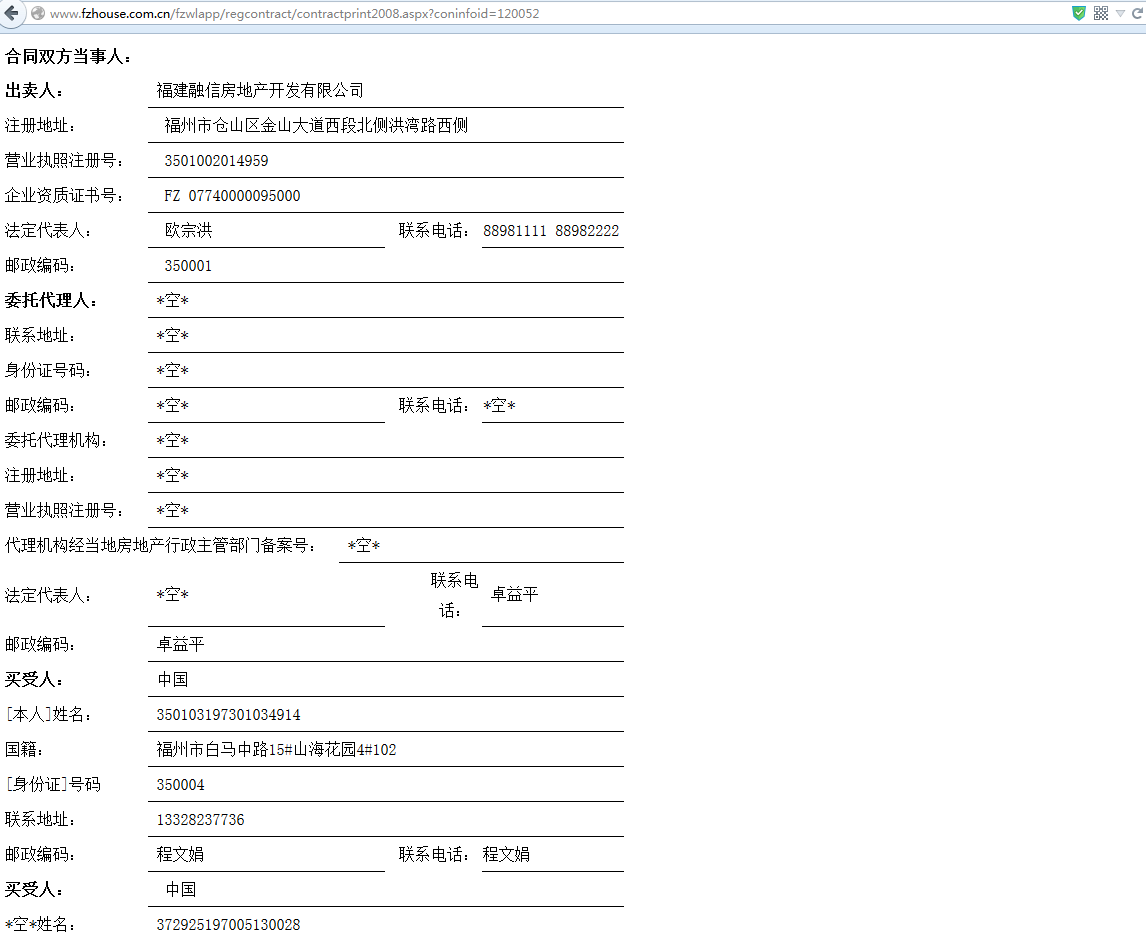Click the postal code 350001
The height and width of the screenshot is (932, 1146).
188,266
